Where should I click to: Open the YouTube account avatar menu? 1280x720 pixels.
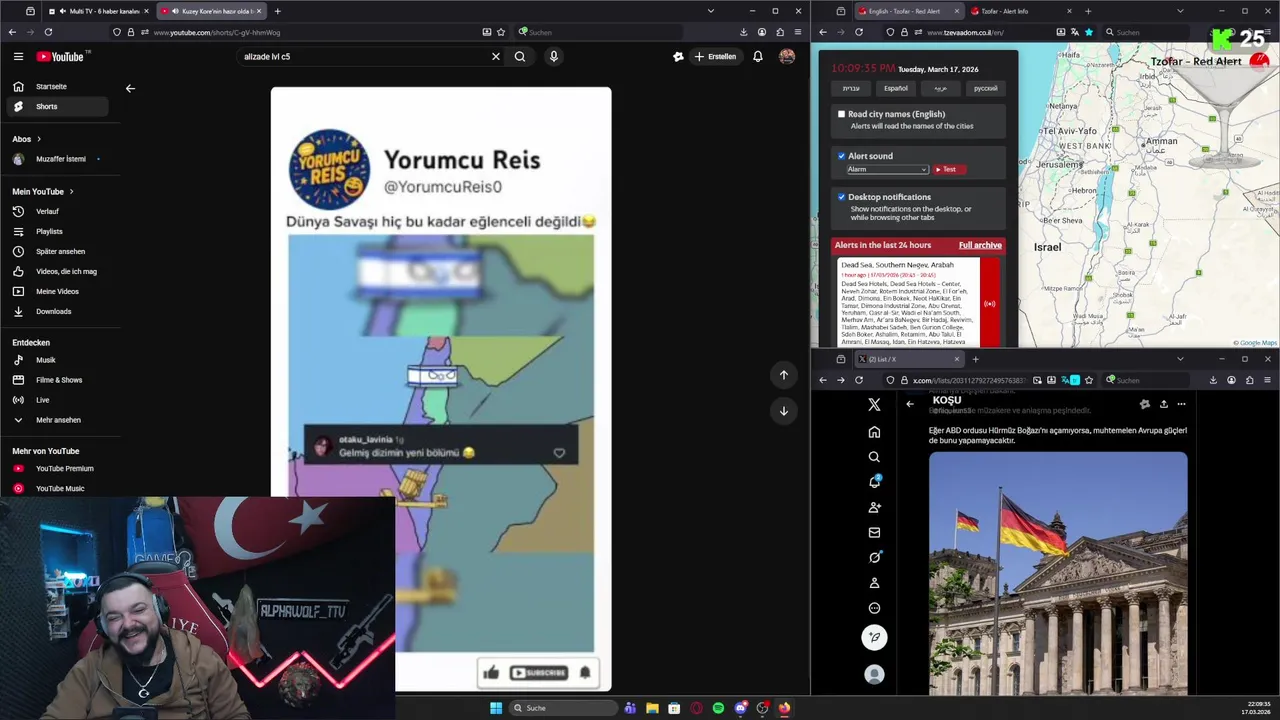(x=787, y=57)
